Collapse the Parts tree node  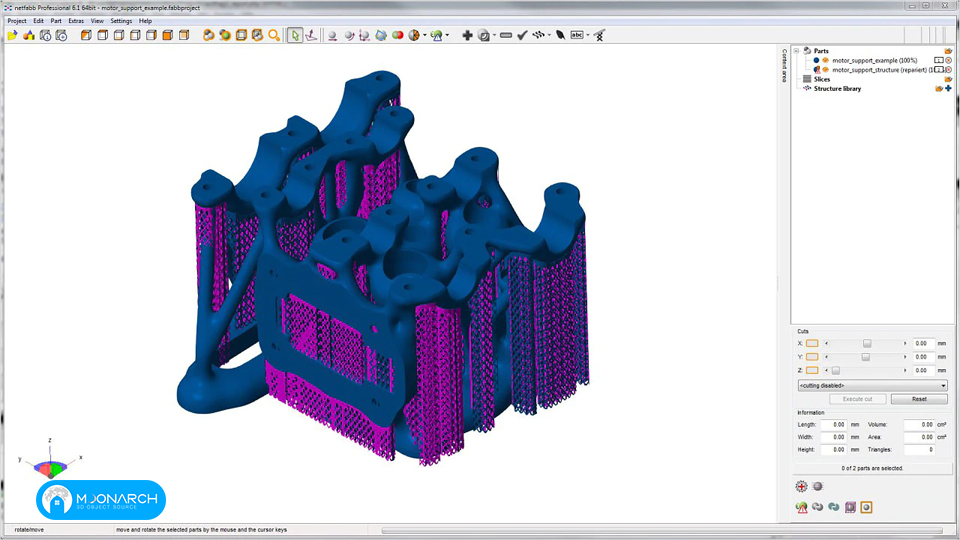click(797, 51)
